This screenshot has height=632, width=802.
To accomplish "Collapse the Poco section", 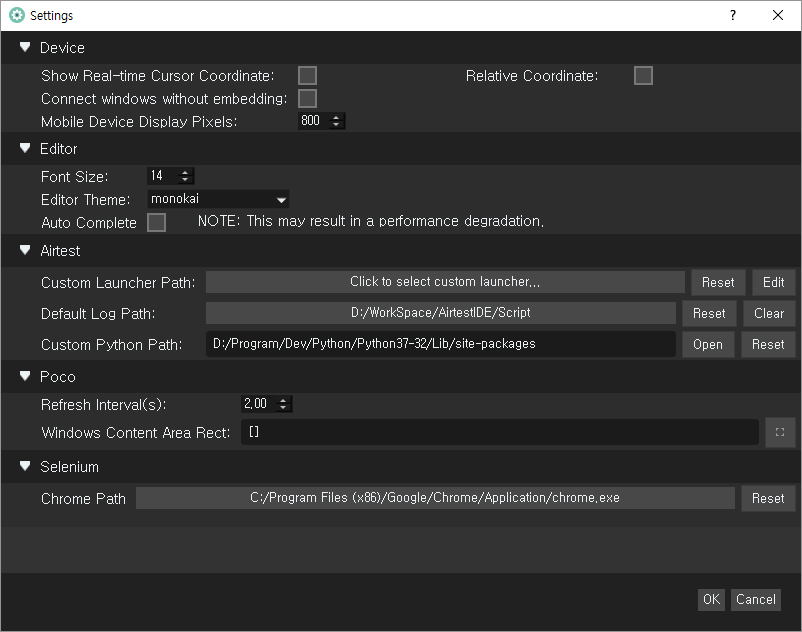I will (x=25, y=376).
